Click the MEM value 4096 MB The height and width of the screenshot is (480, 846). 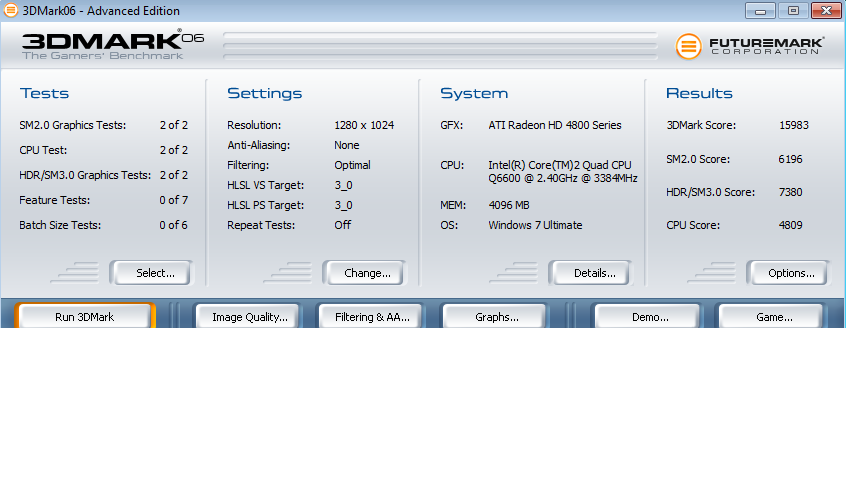(x=509, y=205)
